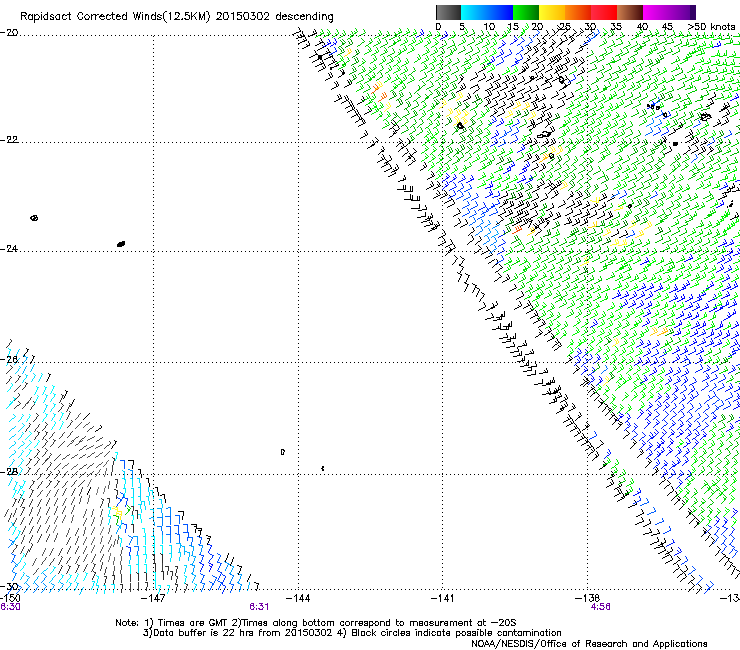Click the purple '6:30' time label
This screenshot has width=740, height=650.
point(10,607)
